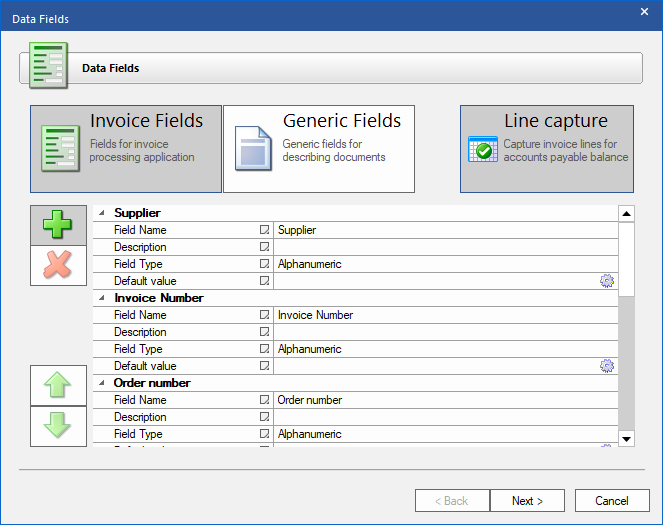The width and height of the screenshot is (663, 525).
Task: Open gear settings for Supplier default value
Action: (x=606, y=281)
